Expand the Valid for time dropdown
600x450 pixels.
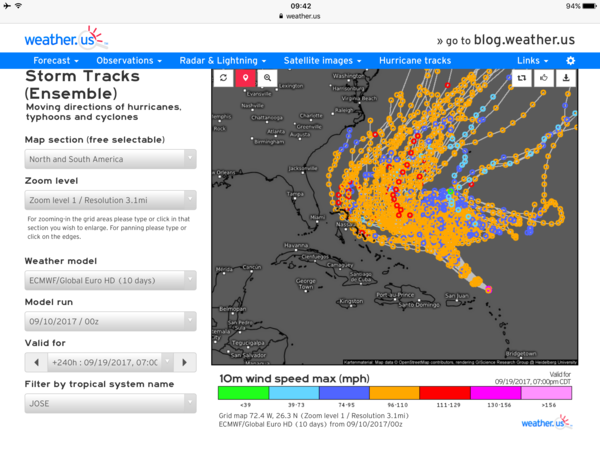click(x=110, y=362)
